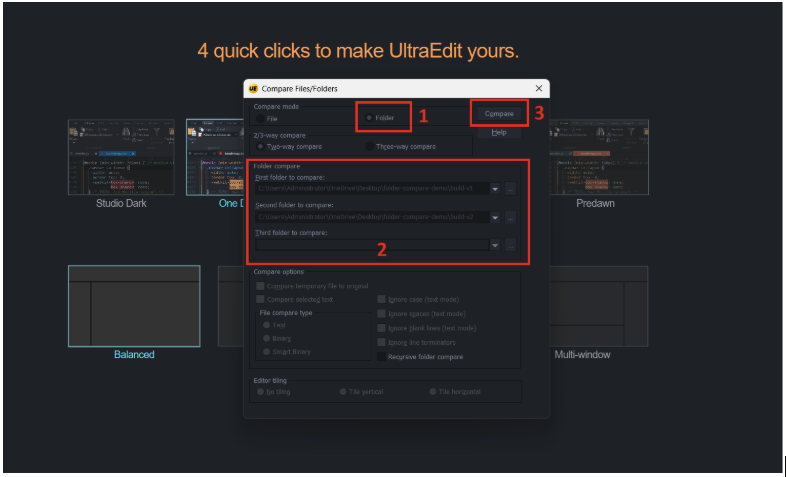Screen dimensions: 786x477
Task: Click the First folder to compare field
Action: [372, 189]
